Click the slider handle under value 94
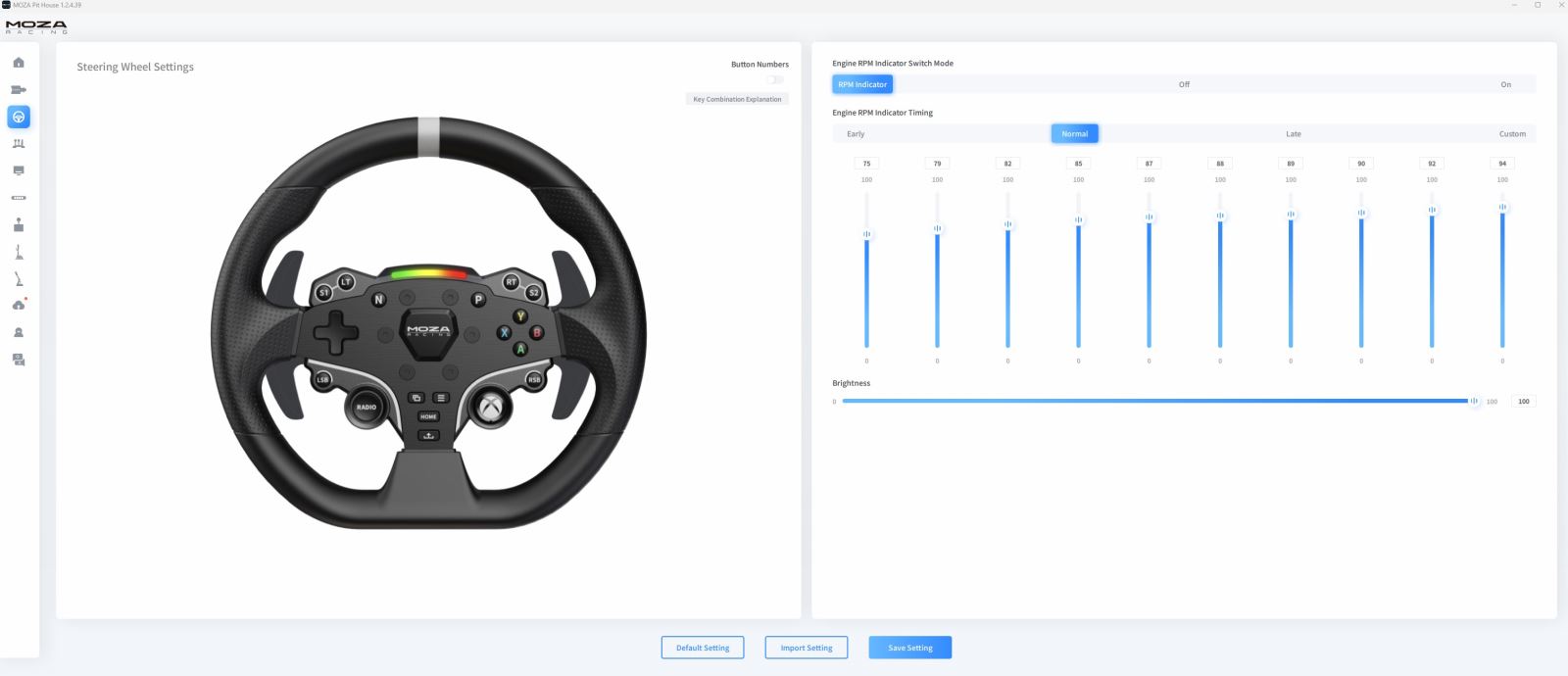 pyautogui.click(x=1502, y=207)
